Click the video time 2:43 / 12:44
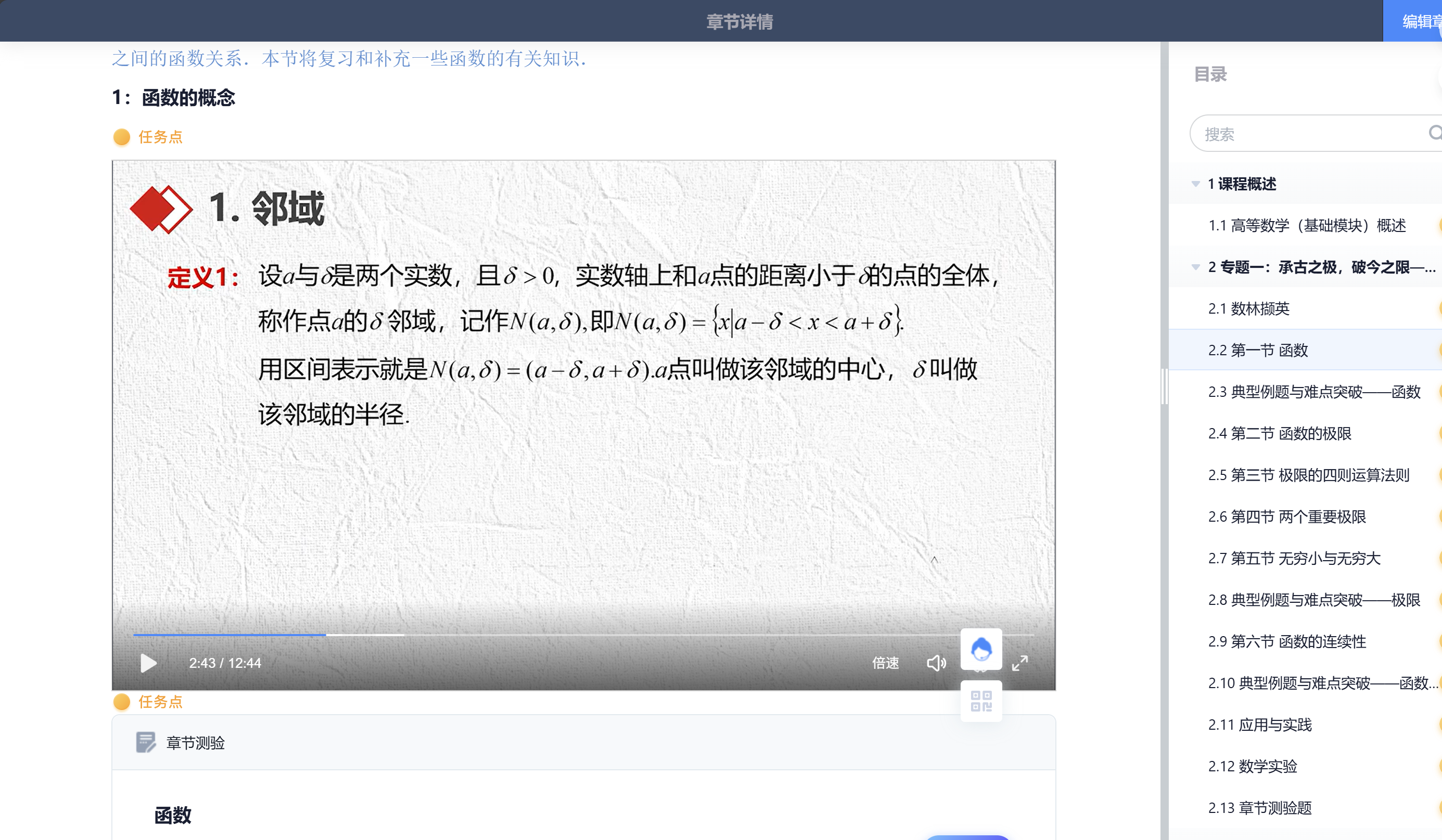The image size is (1442, 840). [x=225, y=663]
